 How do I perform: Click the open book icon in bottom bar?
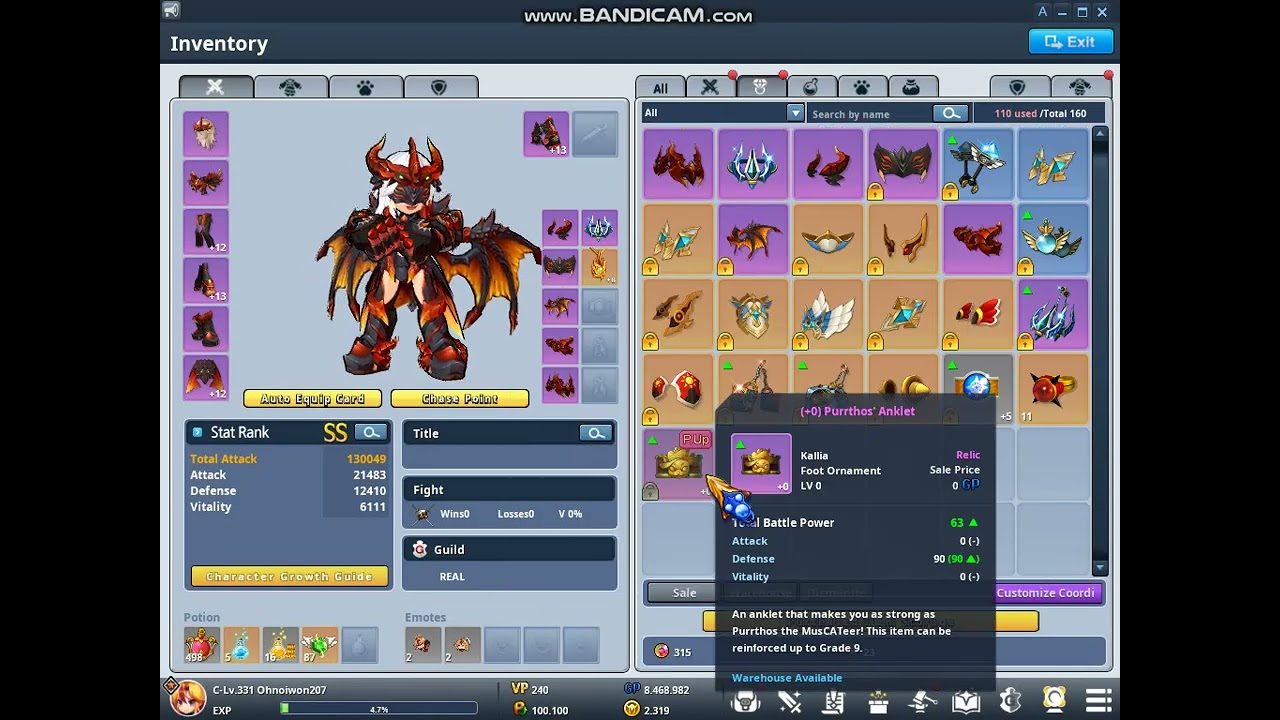pyautogui.click(x=965, y=701)
